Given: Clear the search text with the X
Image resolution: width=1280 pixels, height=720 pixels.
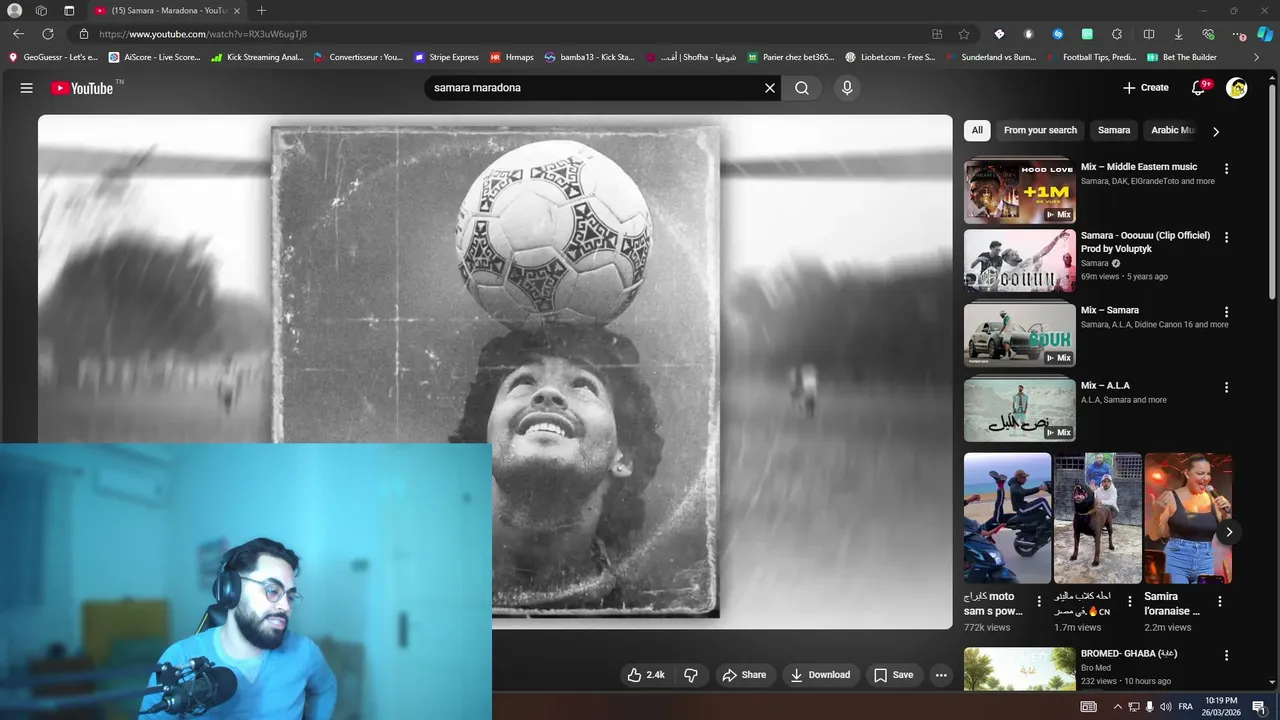Looking at the screenshot, I should (770, 88).
